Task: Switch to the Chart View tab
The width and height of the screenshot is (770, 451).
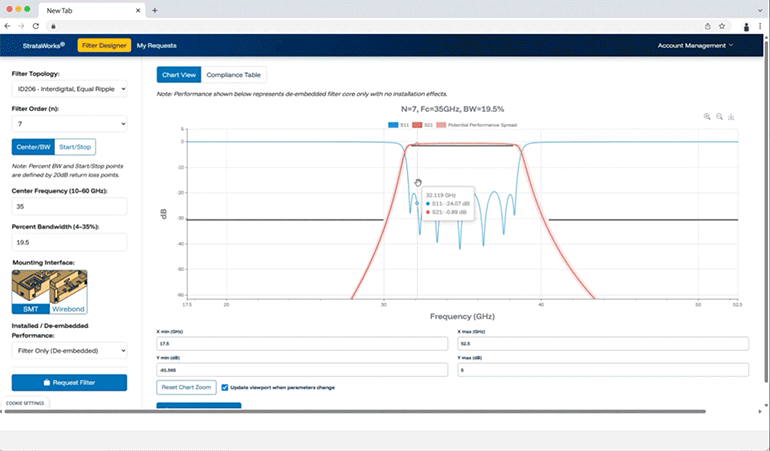Action: (x=179, y=75)
